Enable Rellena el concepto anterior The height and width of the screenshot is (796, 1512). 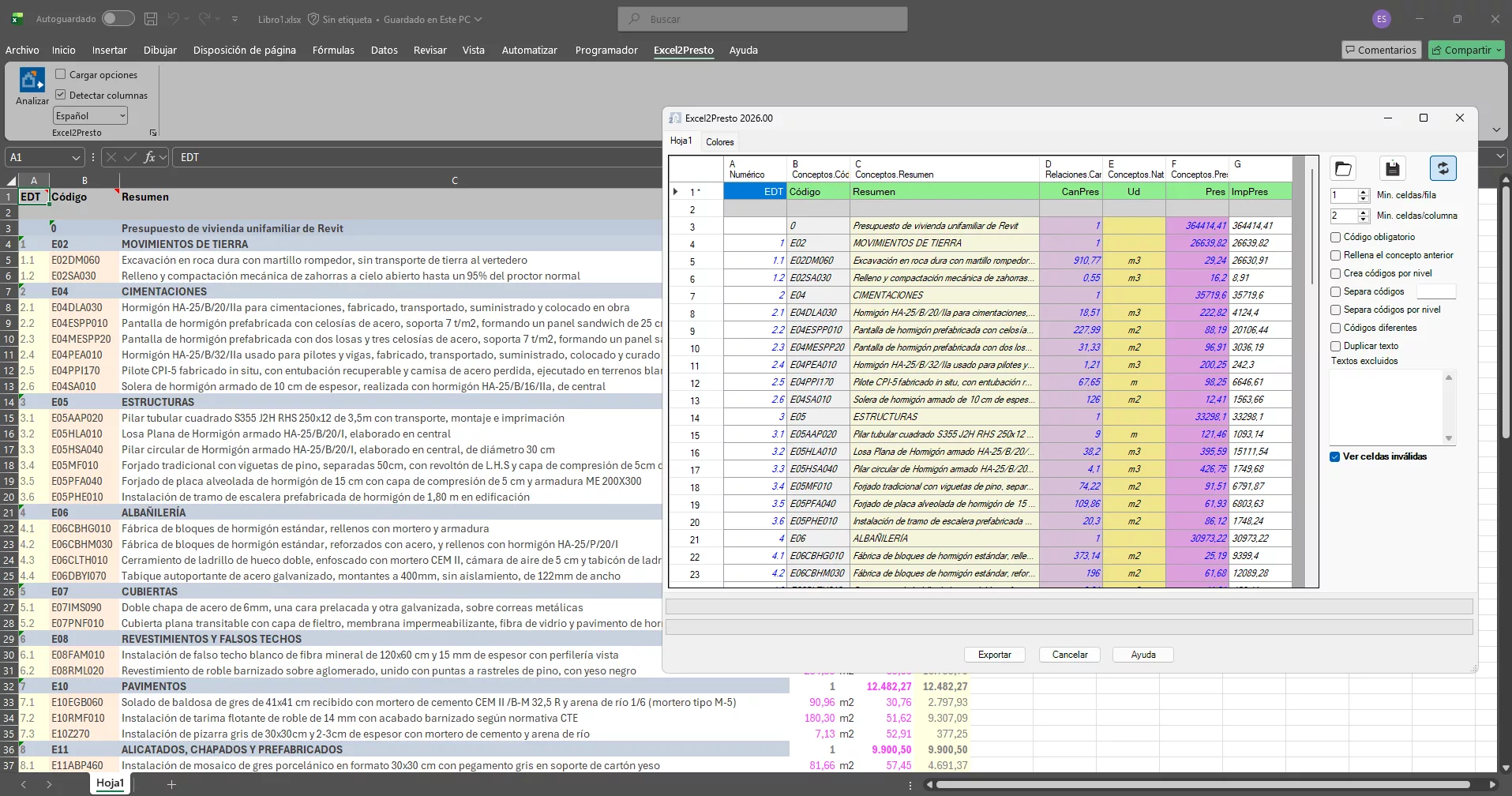coord(1336,255)
